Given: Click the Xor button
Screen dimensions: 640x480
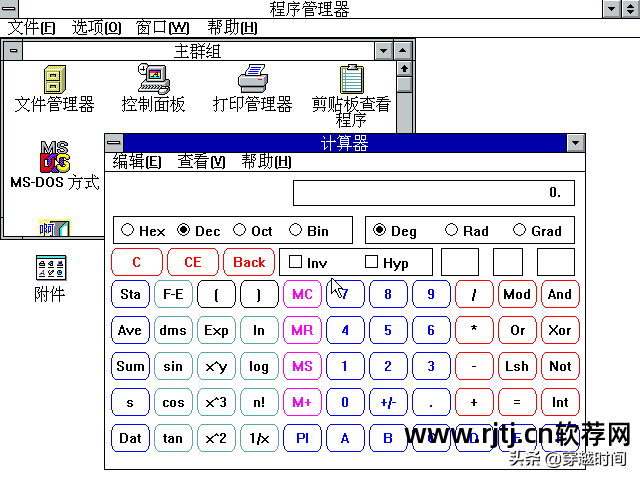Looking at the screenshot, I should (560, 330).
